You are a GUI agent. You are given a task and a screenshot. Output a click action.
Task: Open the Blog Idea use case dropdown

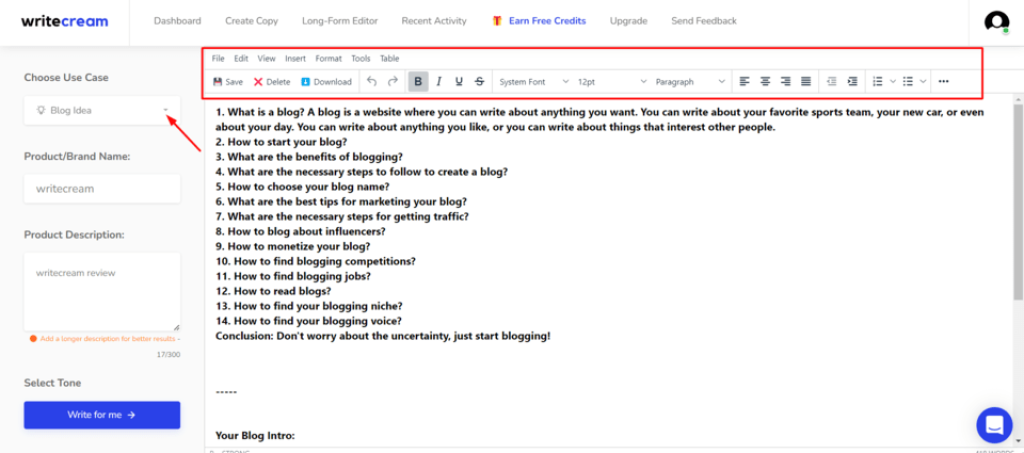point(102,111)
